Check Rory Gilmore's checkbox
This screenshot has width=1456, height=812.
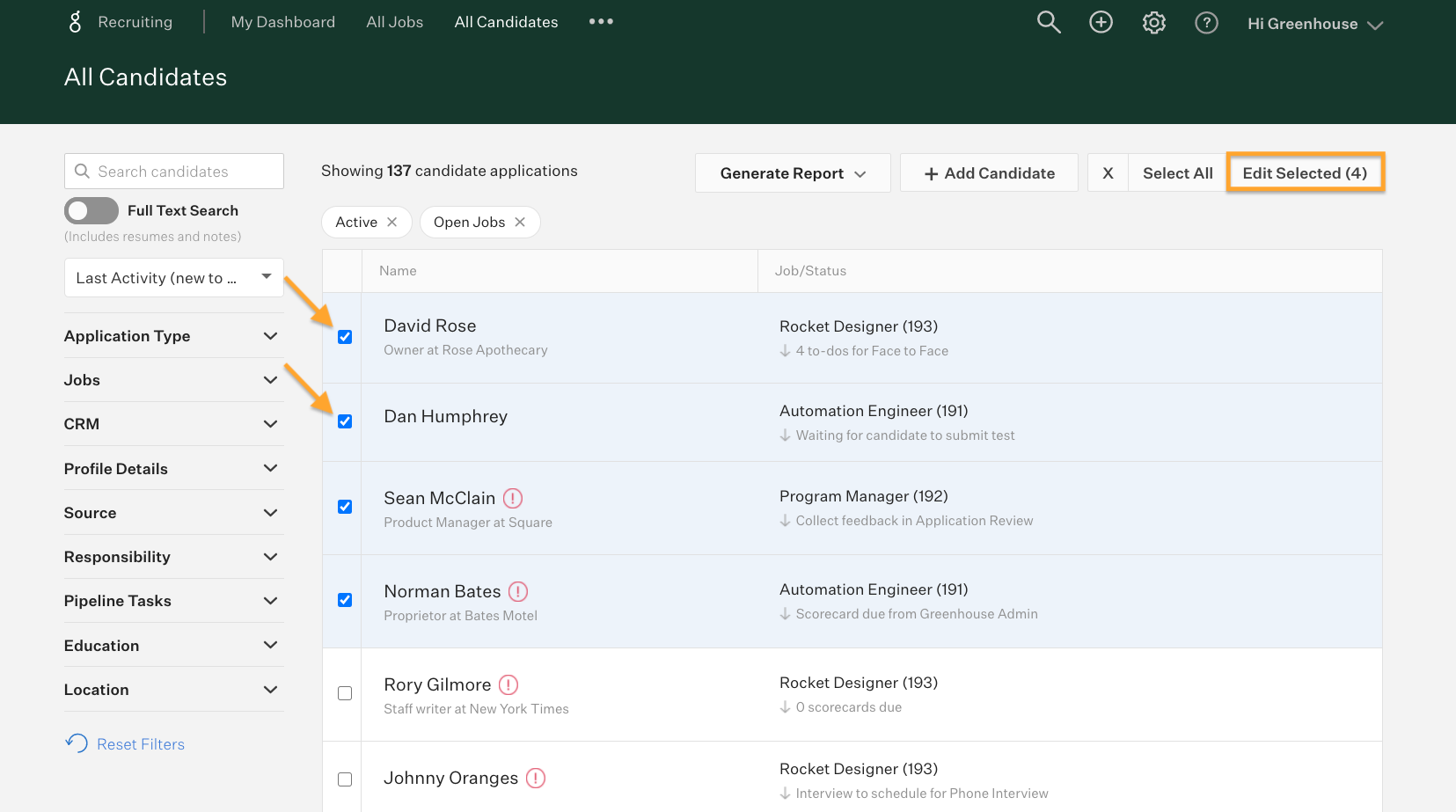coord(345,693)
